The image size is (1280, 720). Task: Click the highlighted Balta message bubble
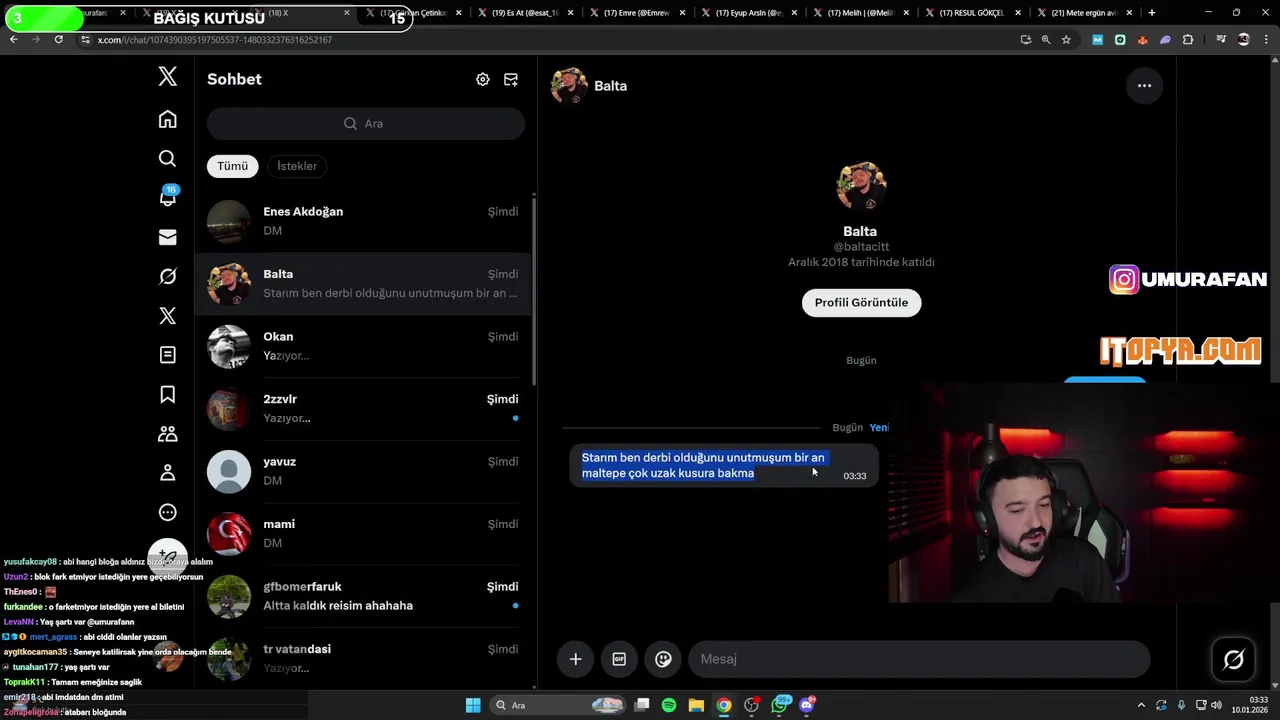pyautogui.click(x=723, y=465)
